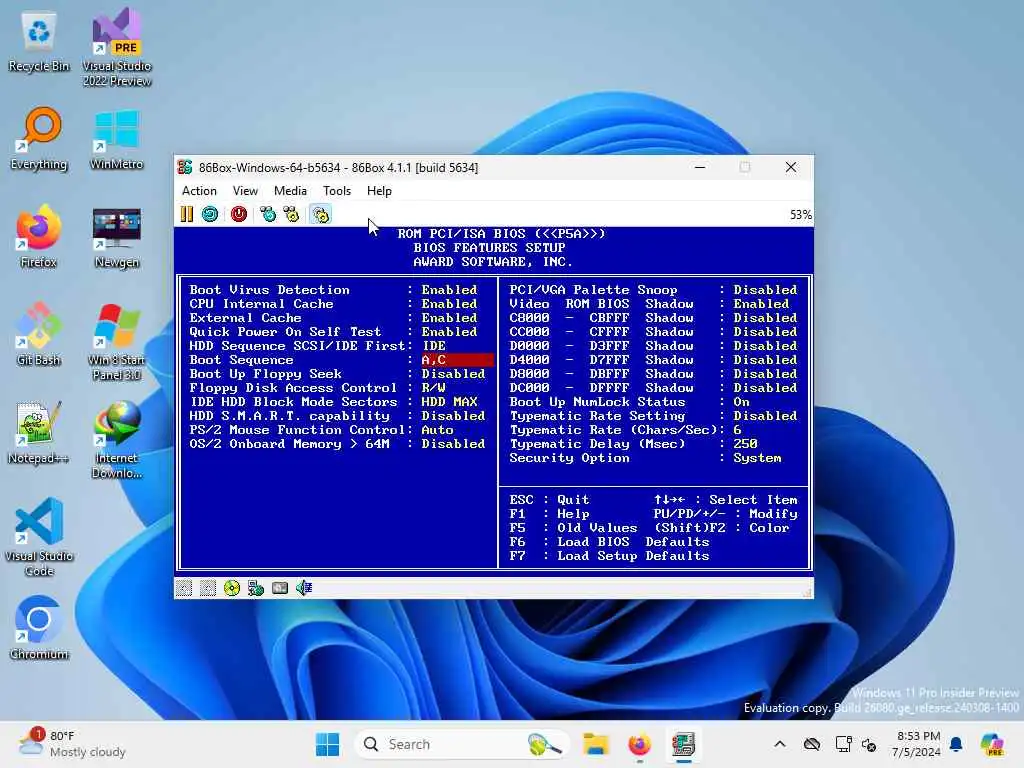Click the red ACPI shutdown power icon
This screenshot has height=768, width=1024.
(239, 214)
